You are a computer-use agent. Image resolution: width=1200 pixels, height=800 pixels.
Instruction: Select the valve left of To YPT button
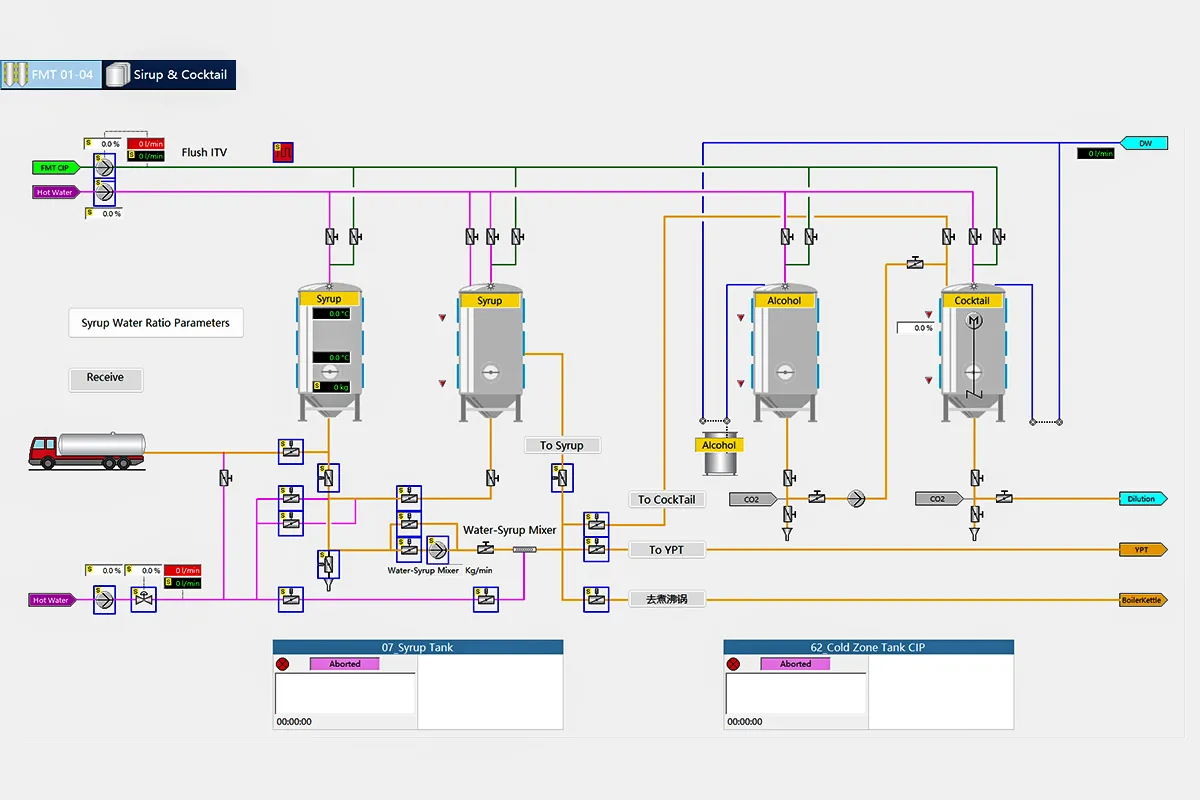click(597, 548)
